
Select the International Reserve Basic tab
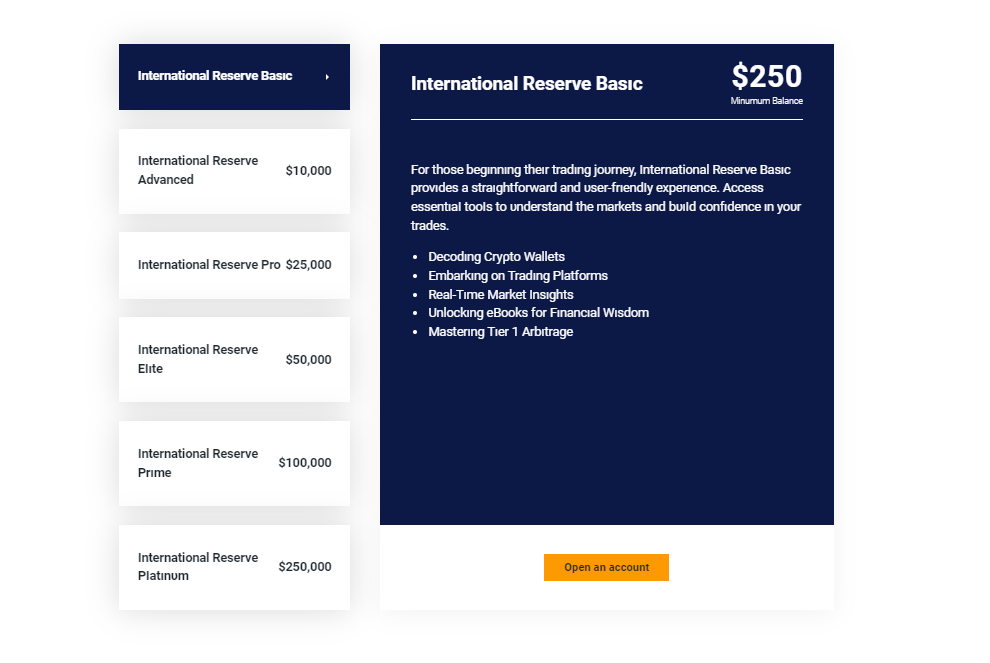pyautogui.click(x=234, y=77)
